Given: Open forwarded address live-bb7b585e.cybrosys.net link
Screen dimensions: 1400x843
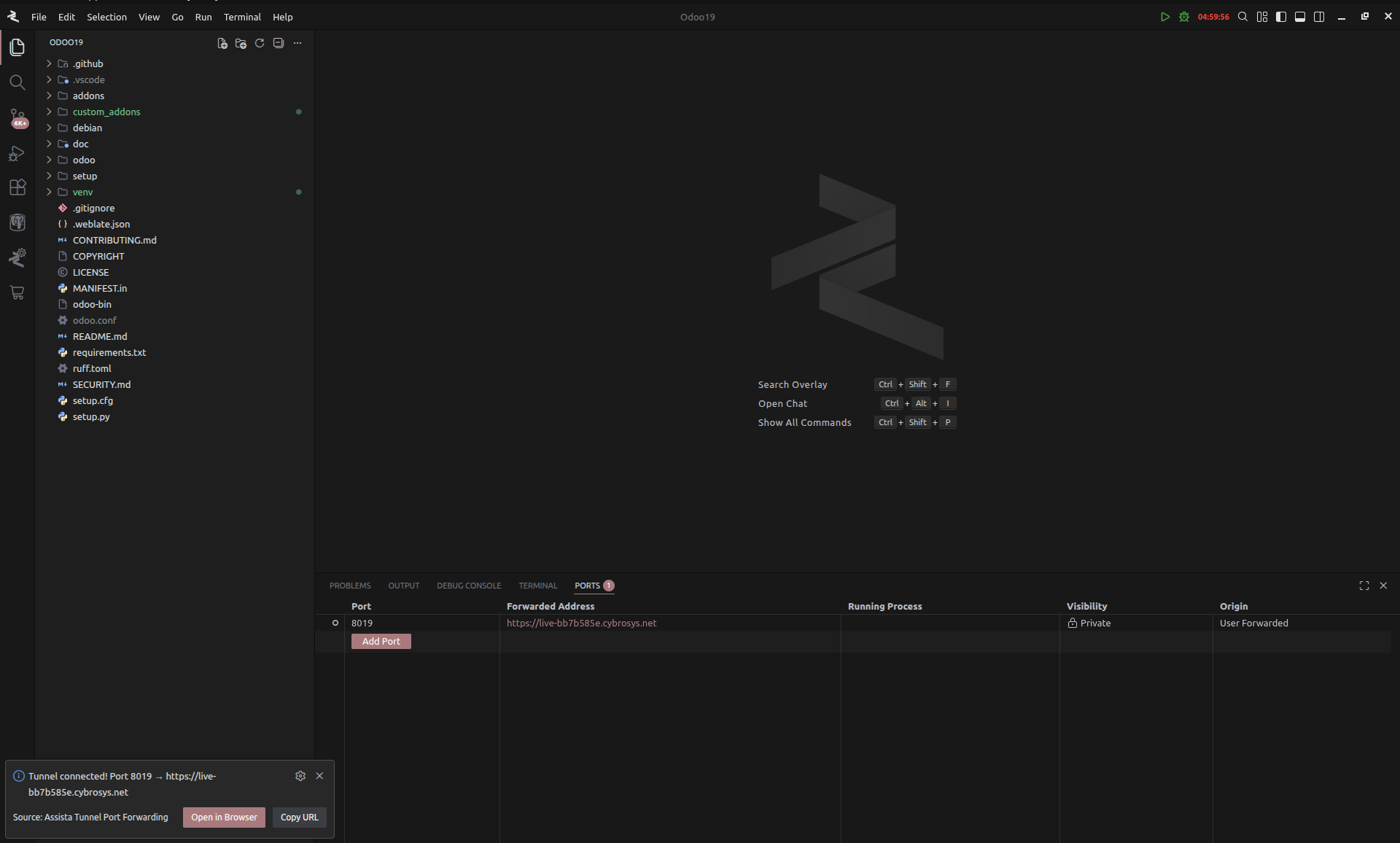Looking at the screenshot, I should coord(582,623).
